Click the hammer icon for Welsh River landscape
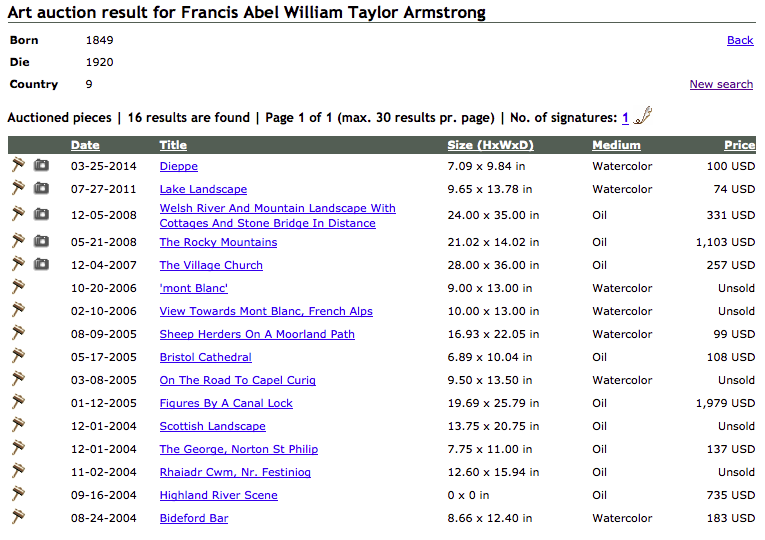The image size is (765, 540). (x=18, y=214)
